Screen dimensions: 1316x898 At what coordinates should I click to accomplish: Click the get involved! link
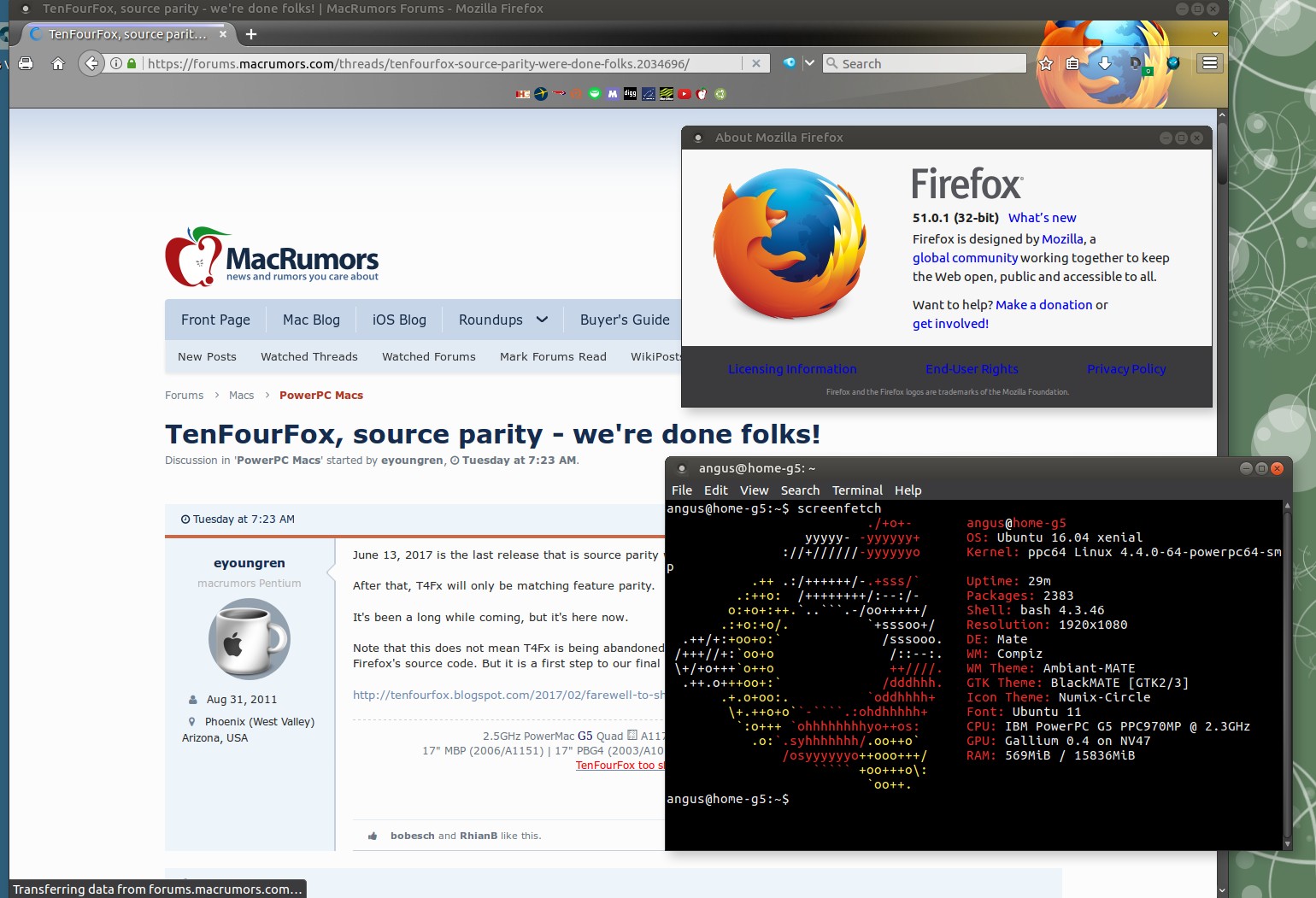pyautogui.click(x=950, y=324)
